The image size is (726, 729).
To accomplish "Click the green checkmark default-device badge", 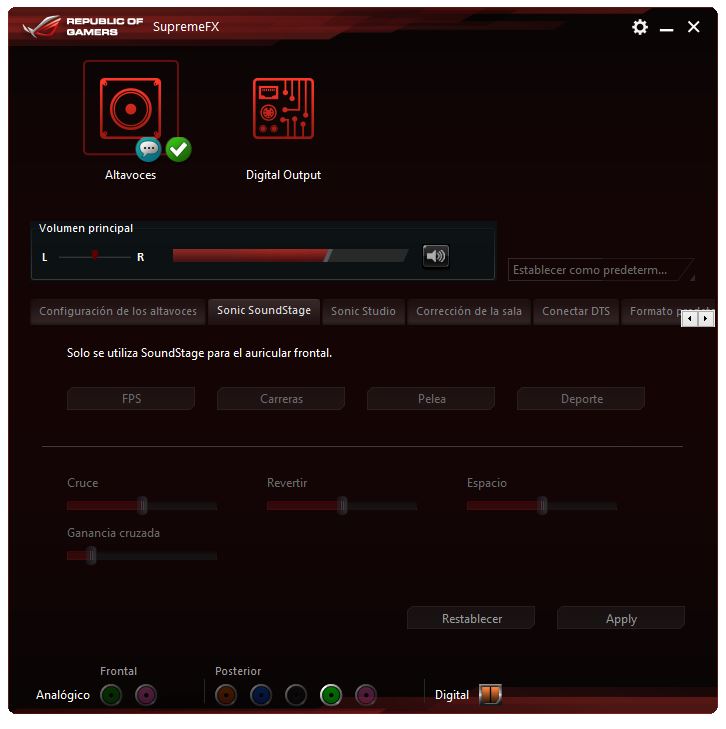I will click(178, 150).
